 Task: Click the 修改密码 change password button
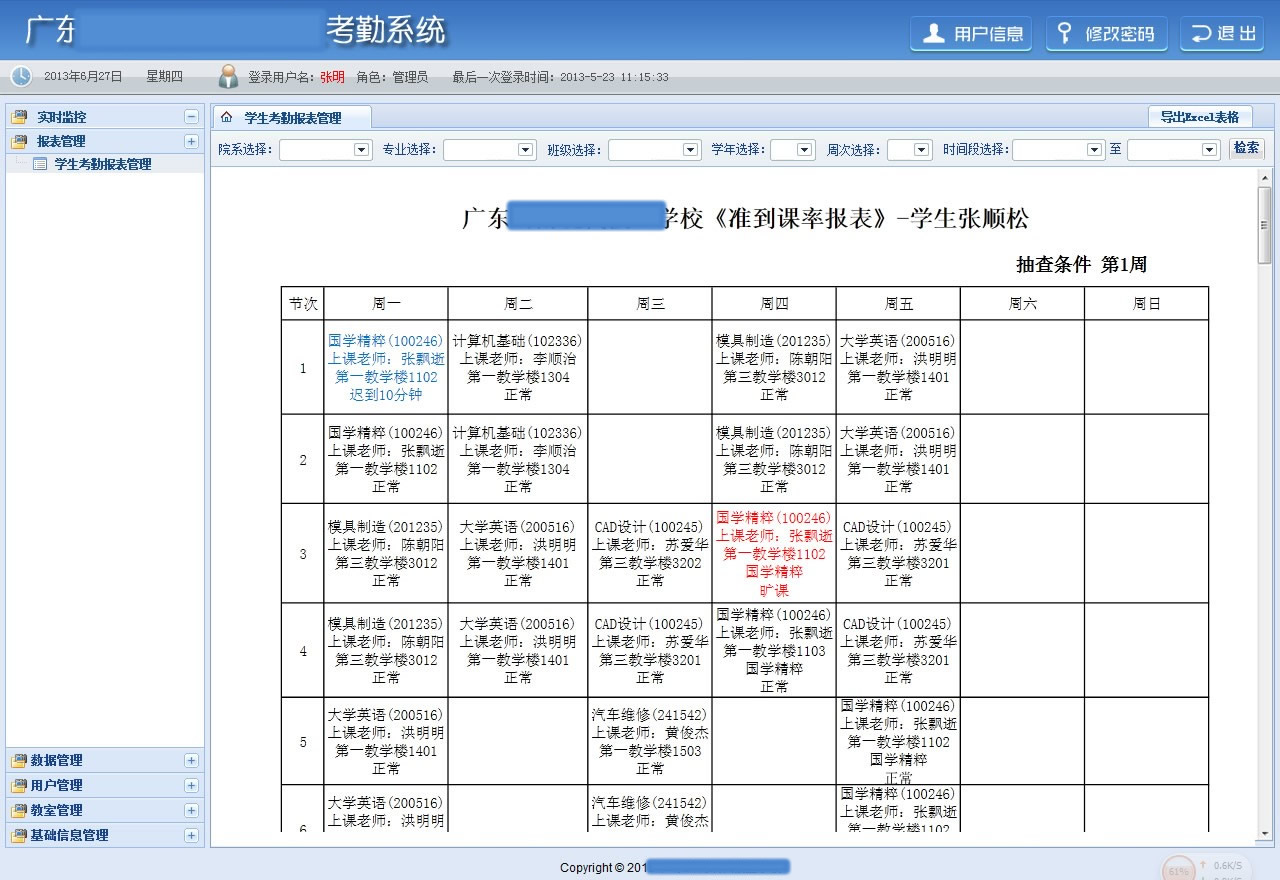click(x=1107, y=34)
